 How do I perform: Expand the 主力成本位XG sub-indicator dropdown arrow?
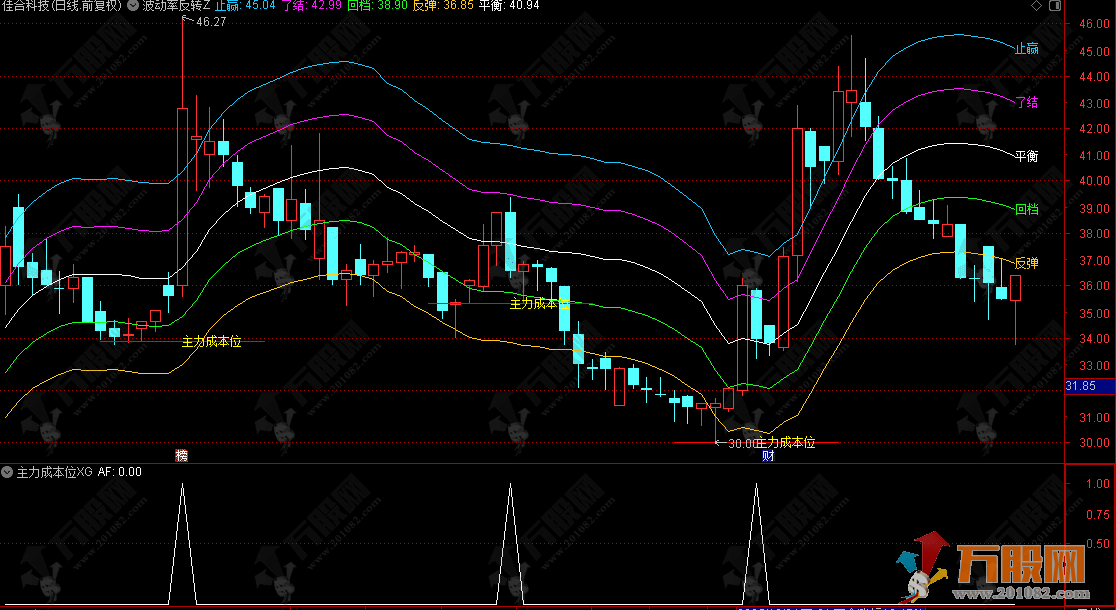tap(8, 471)
